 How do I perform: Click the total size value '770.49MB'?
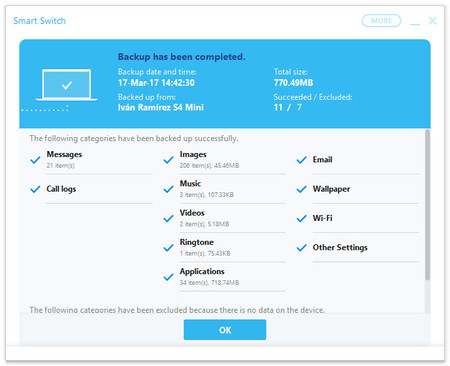tap(293, 83)
